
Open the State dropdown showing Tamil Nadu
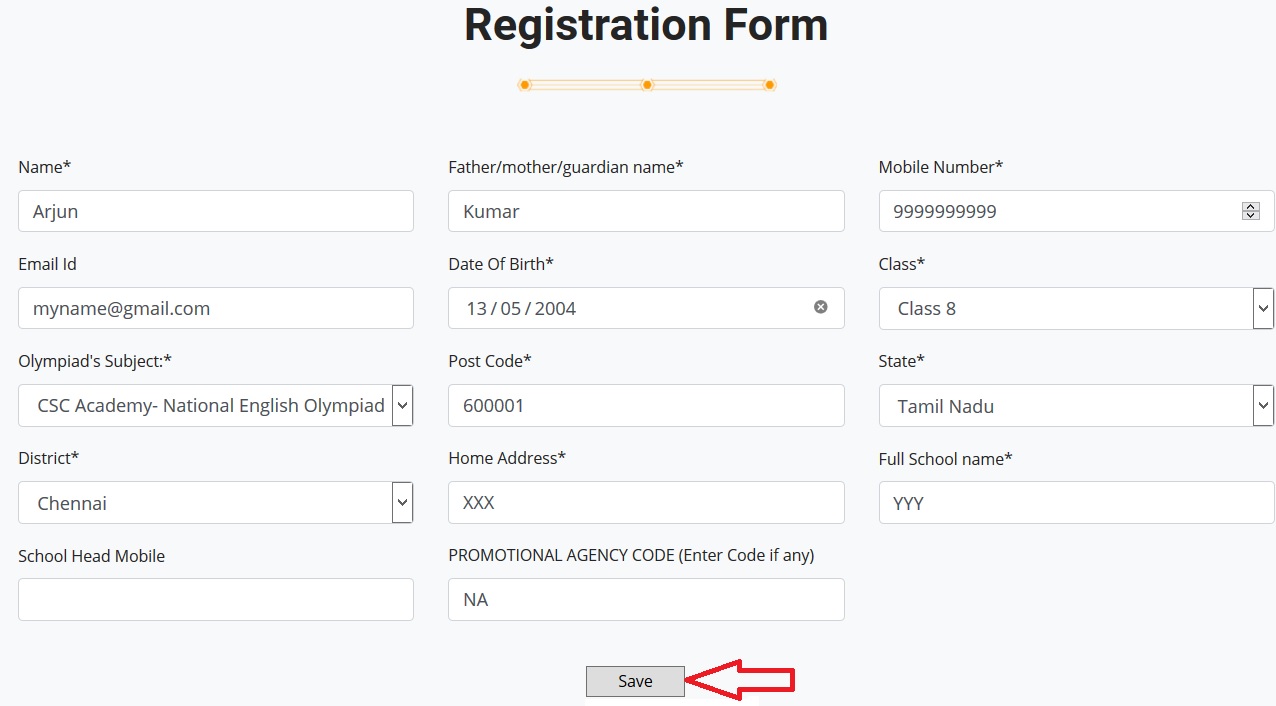(x=1263, y=406)
